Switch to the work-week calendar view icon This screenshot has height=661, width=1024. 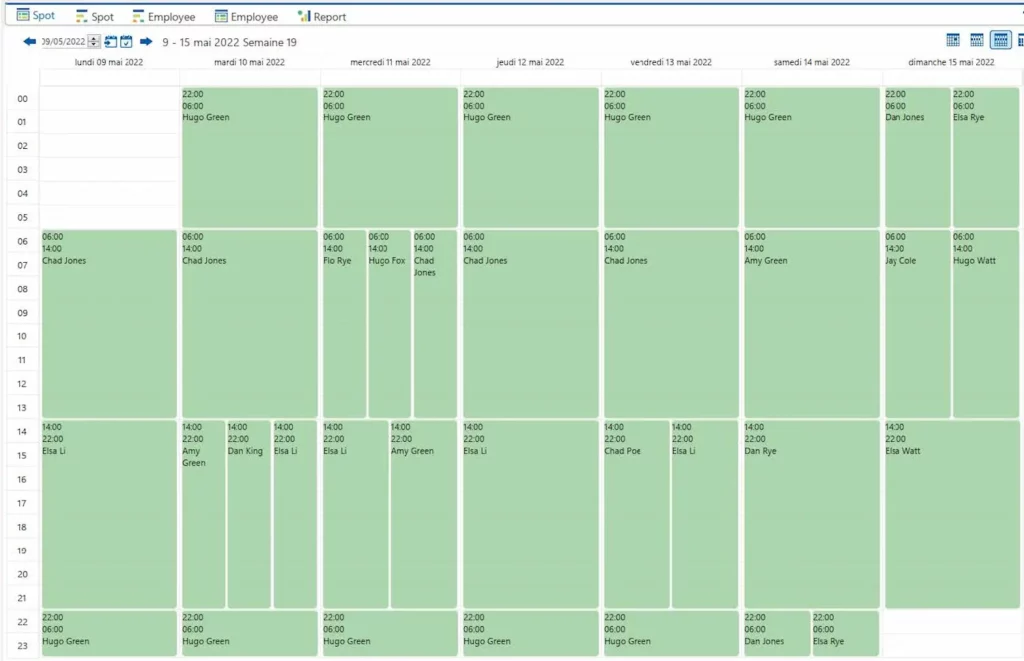[977, 40]
